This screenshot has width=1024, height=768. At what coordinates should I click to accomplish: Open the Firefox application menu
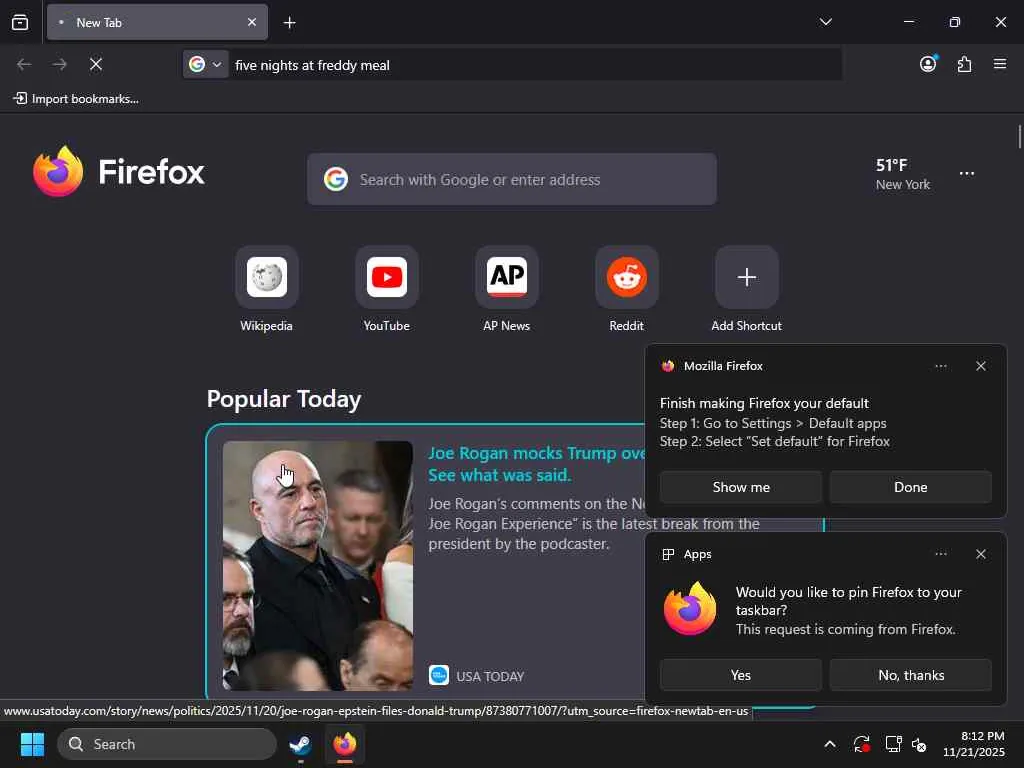pyautogui.click(x=1000, y=64)
